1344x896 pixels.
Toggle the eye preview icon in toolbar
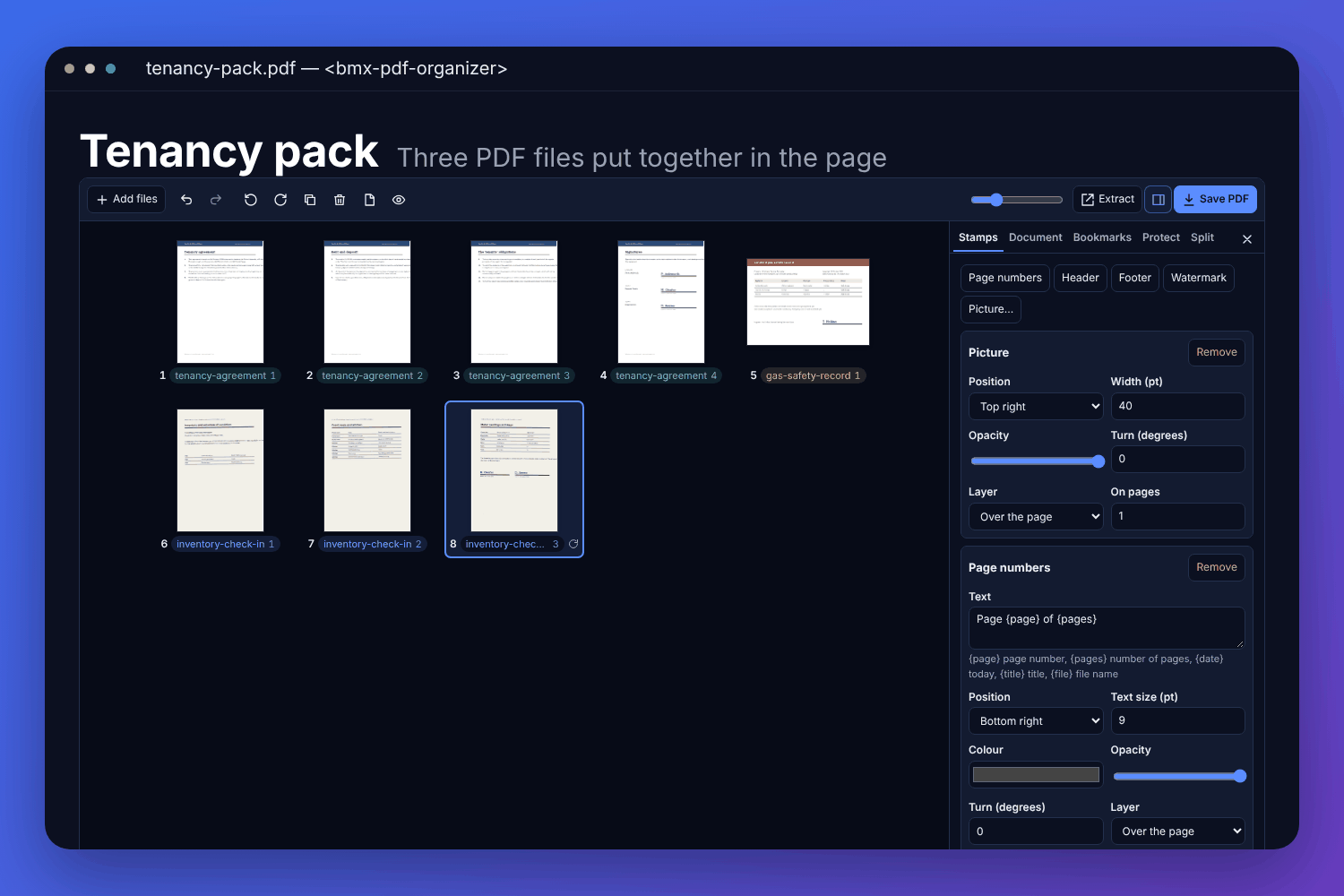click(x=399, y=200)
